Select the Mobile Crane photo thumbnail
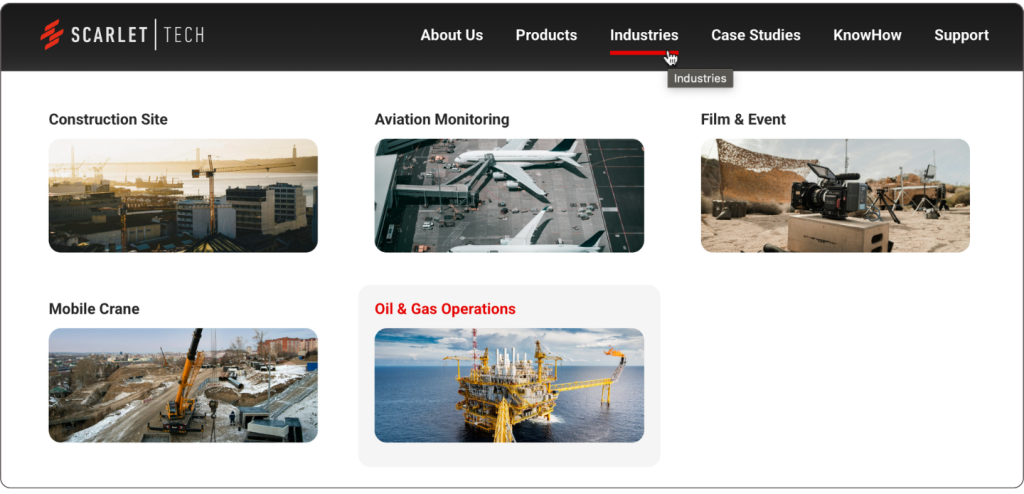This screenshot has width=1024, height=494. tap(183, 385)
